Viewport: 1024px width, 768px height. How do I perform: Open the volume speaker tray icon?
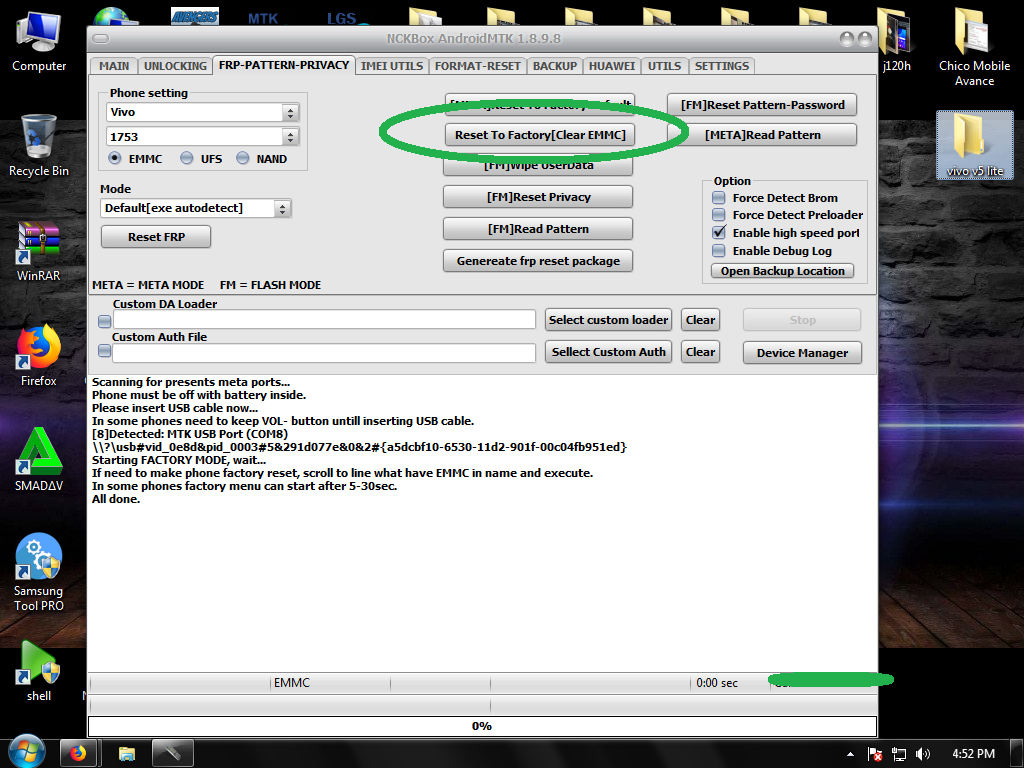point(922,754)
